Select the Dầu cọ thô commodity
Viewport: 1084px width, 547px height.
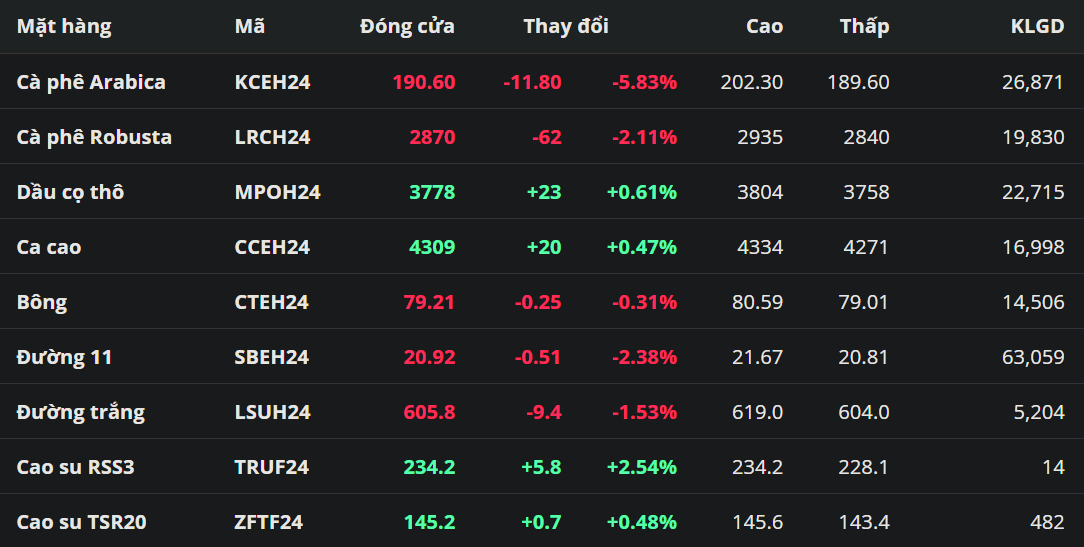(70, 192)
